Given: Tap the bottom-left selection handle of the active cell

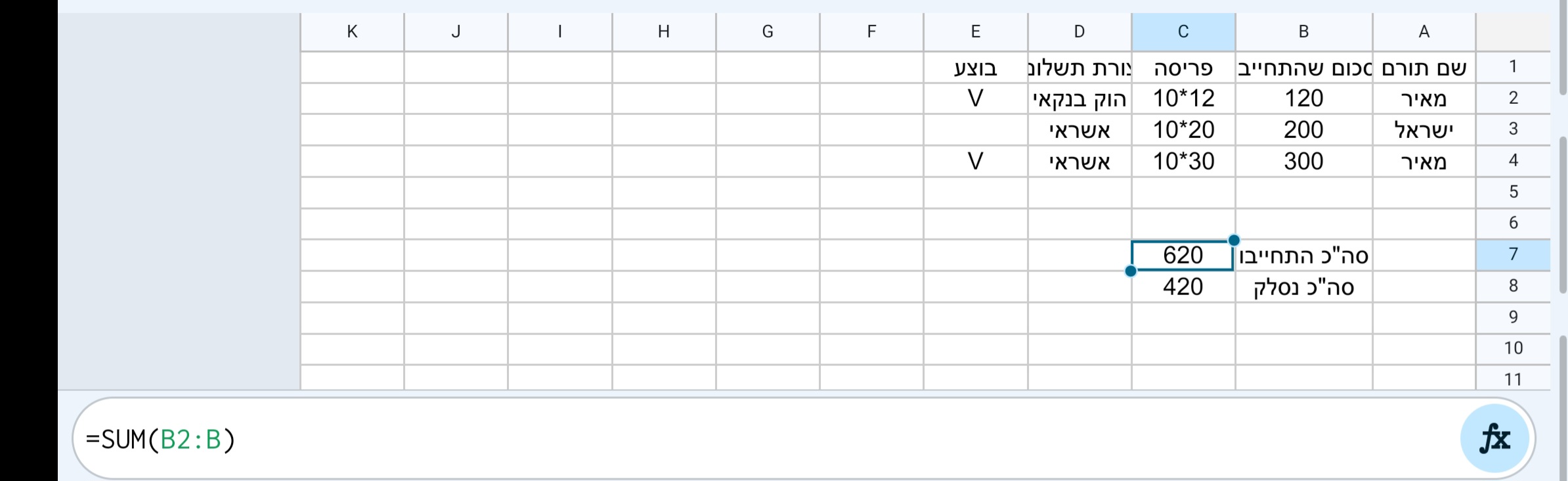Looking at the screenshot, I should click(x=1131, y=270).
